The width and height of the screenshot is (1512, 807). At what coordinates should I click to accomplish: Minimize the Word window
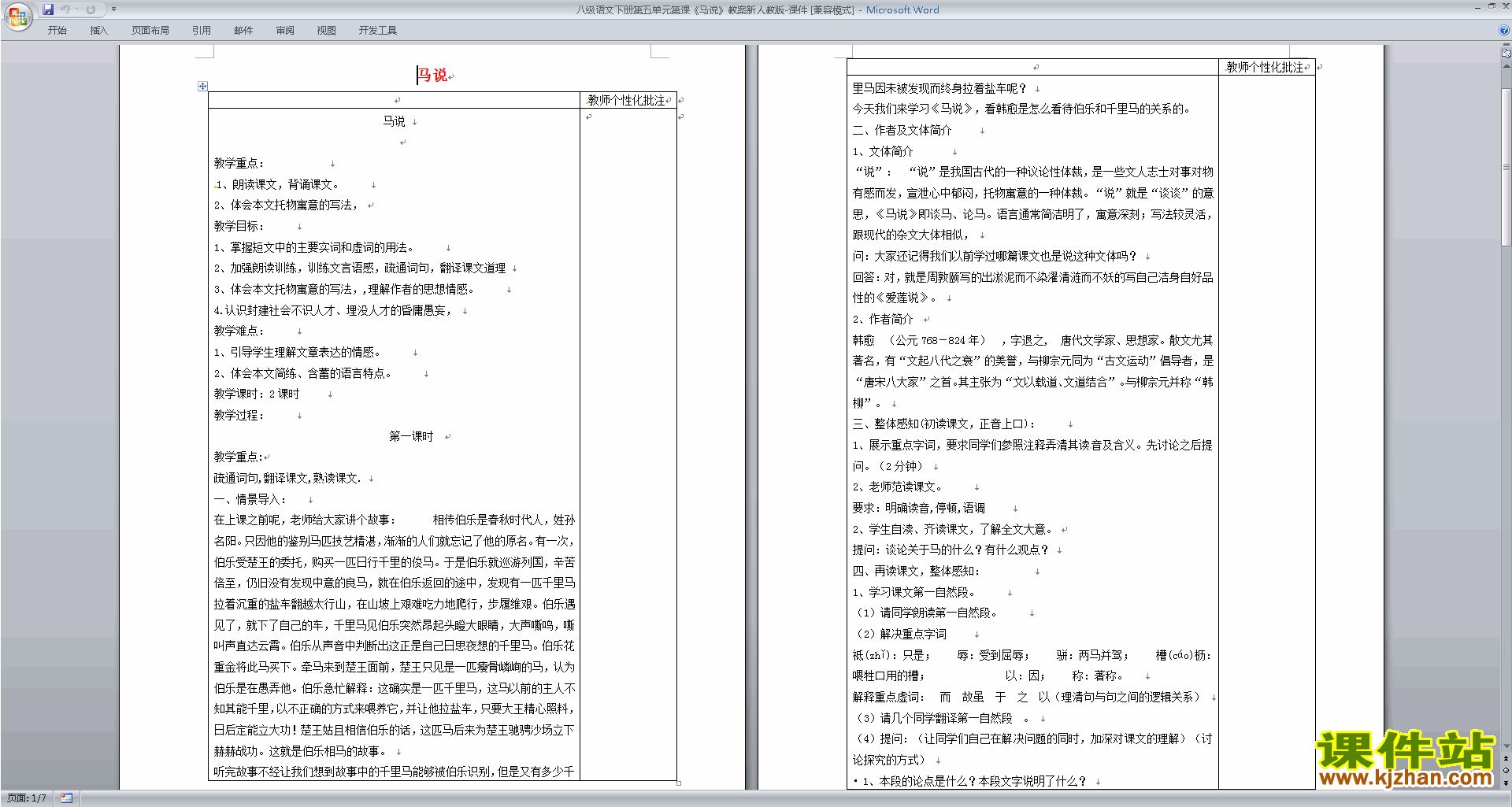pos(1477,7)
